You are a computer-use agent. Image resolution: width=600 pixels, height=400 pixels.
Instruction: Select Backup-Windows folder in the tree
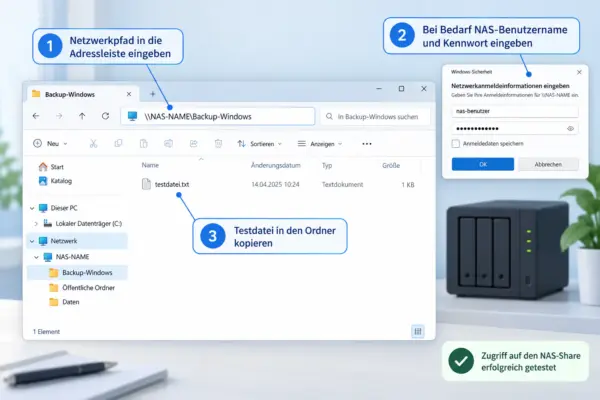77,273
